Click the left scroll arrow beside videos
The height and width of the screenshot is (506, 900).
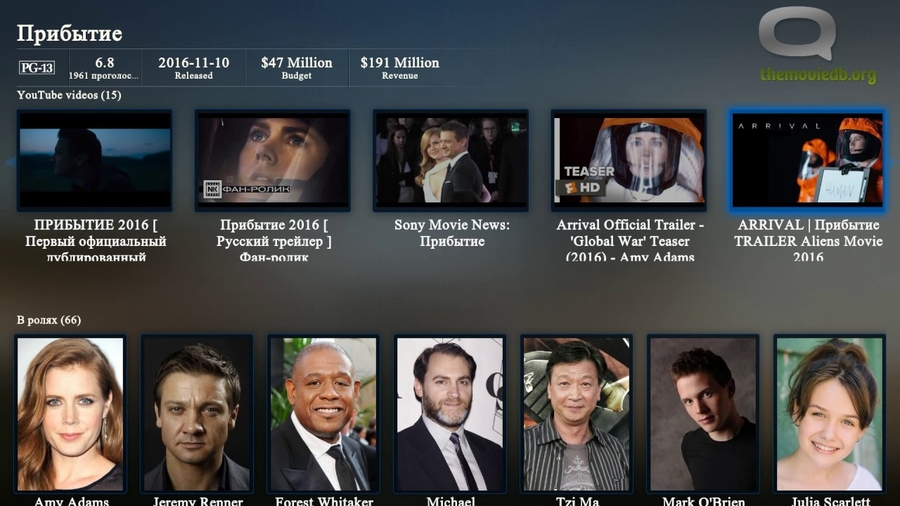pos(10,162)
